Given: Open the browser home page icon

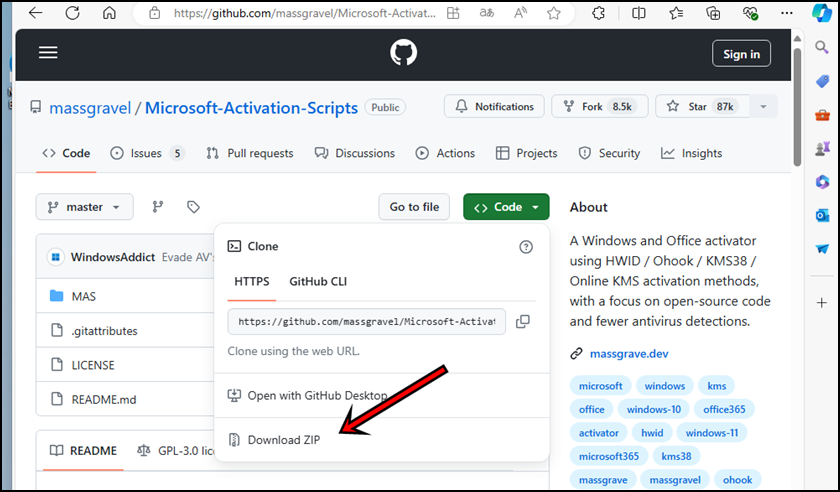Looking at the screenshot, I should click(x=109, y=13).
